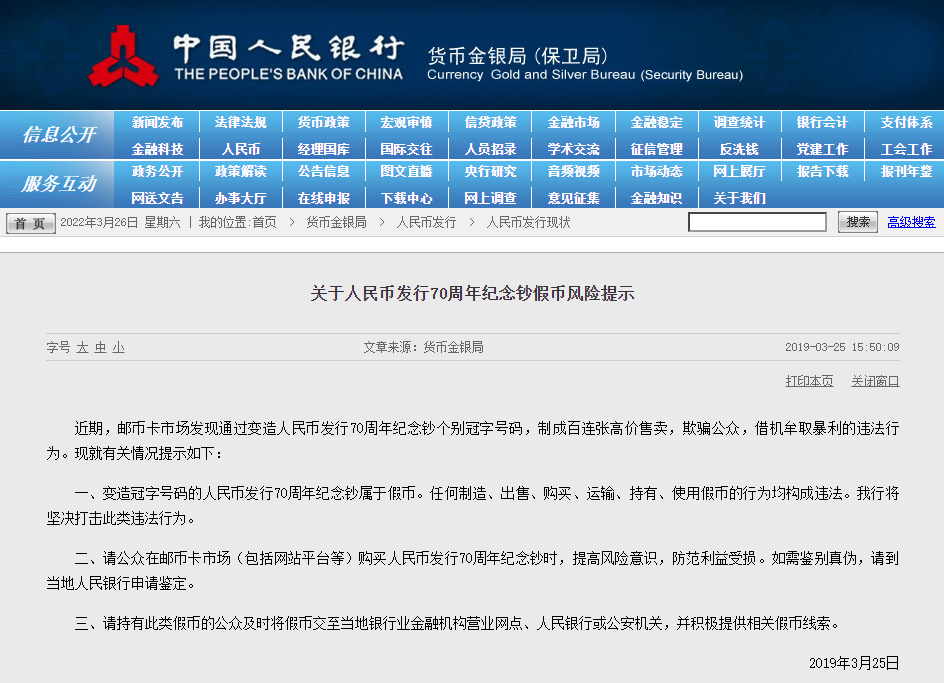Open the 关于我们 menu item
Viewport: 944px width, 683px height.
point(739,198)
